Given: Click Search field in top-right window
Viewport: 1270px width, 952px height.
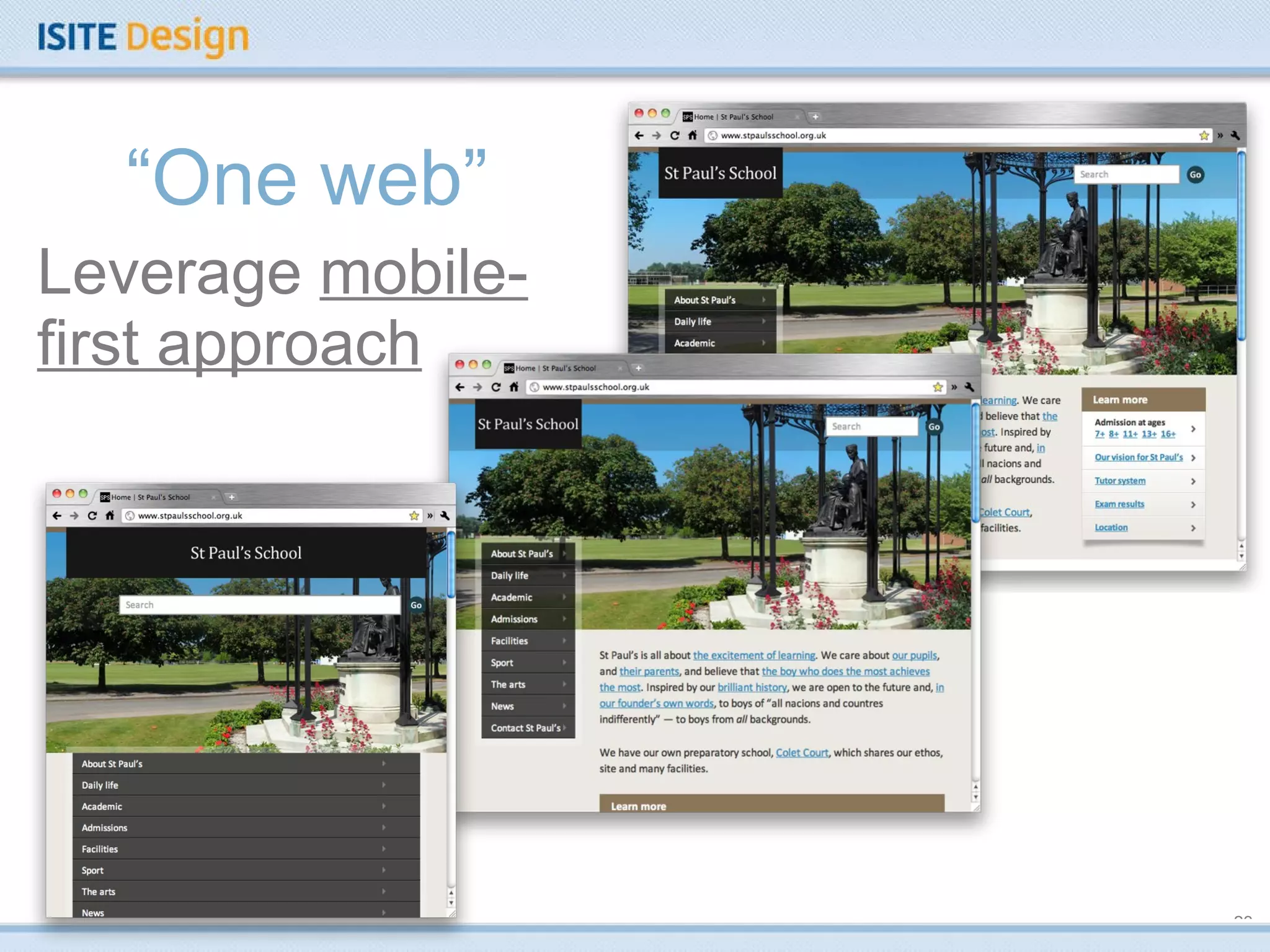Looking at the screenshot, I should (x=1127, y=175).
